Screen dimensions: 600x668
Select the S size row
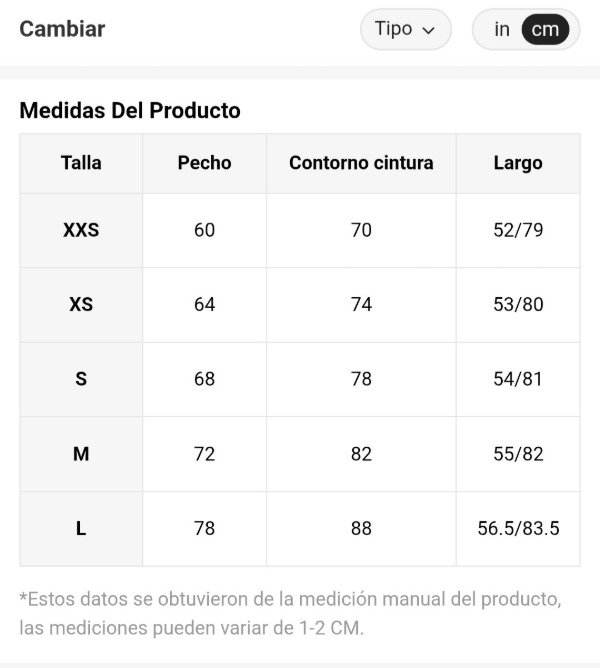[81, 379]
